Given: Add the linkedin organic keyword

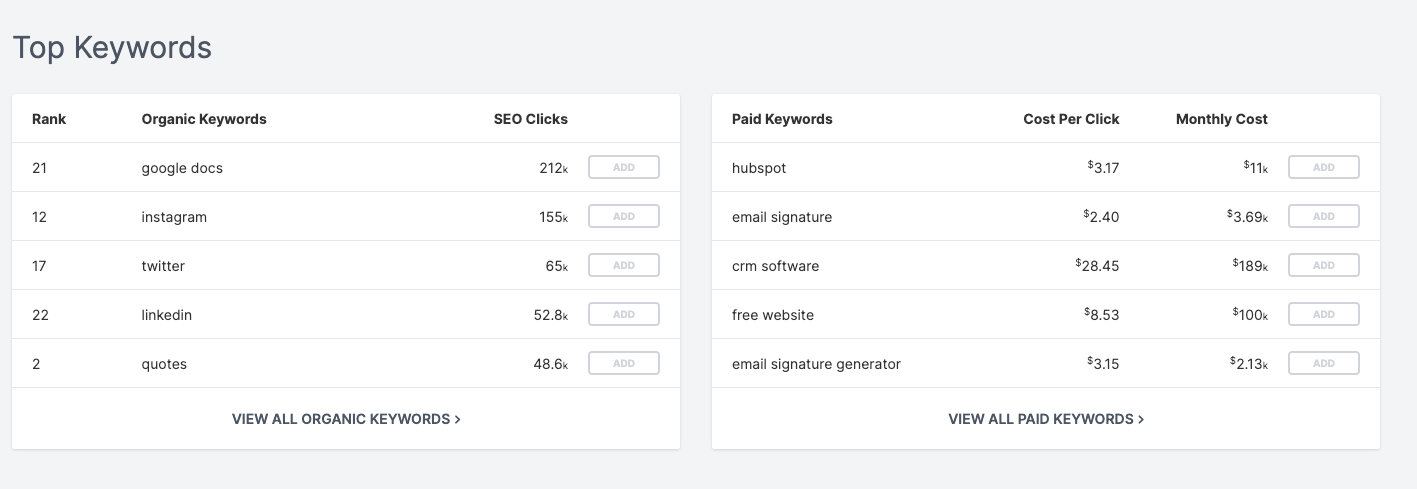Looking at the screenshot, I should (624, 314).
